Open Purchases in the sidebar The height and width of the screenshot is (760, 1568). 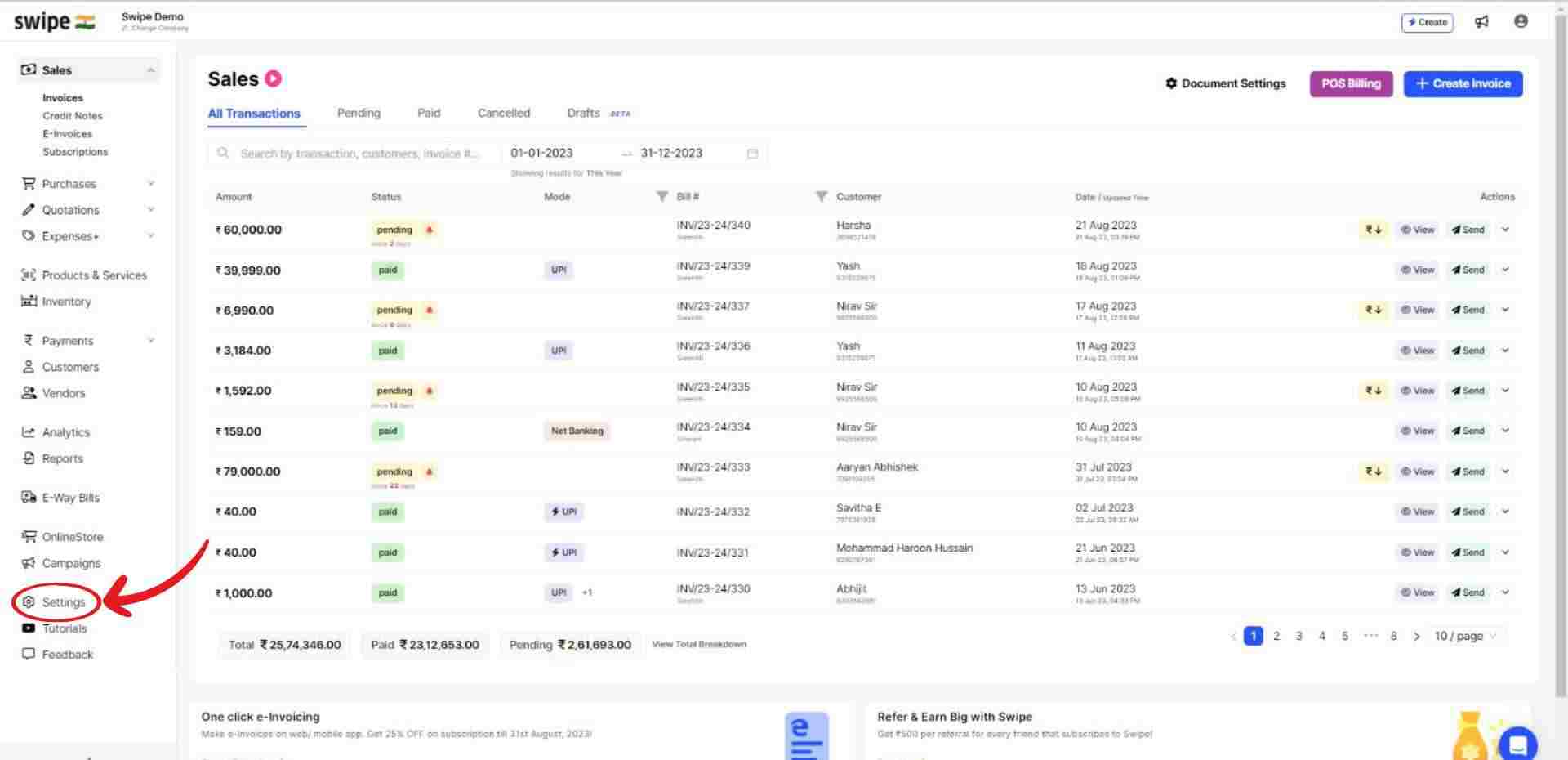tap(69, 184)
